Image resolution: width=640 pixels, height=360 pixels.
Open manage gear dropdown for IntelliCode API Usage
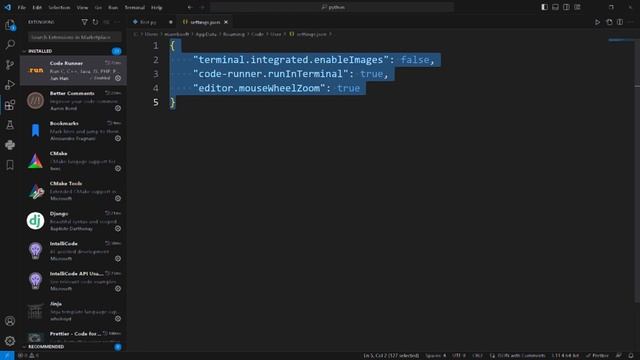[x=118, y=289]
